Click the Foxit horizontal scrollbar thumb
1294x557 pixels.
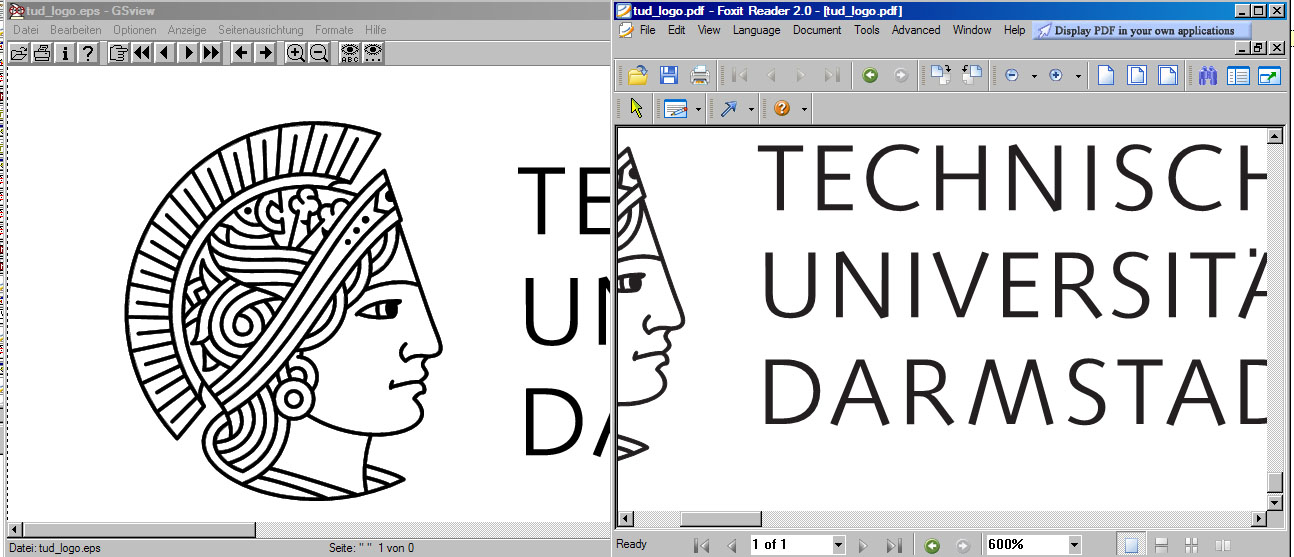[721, 519]
